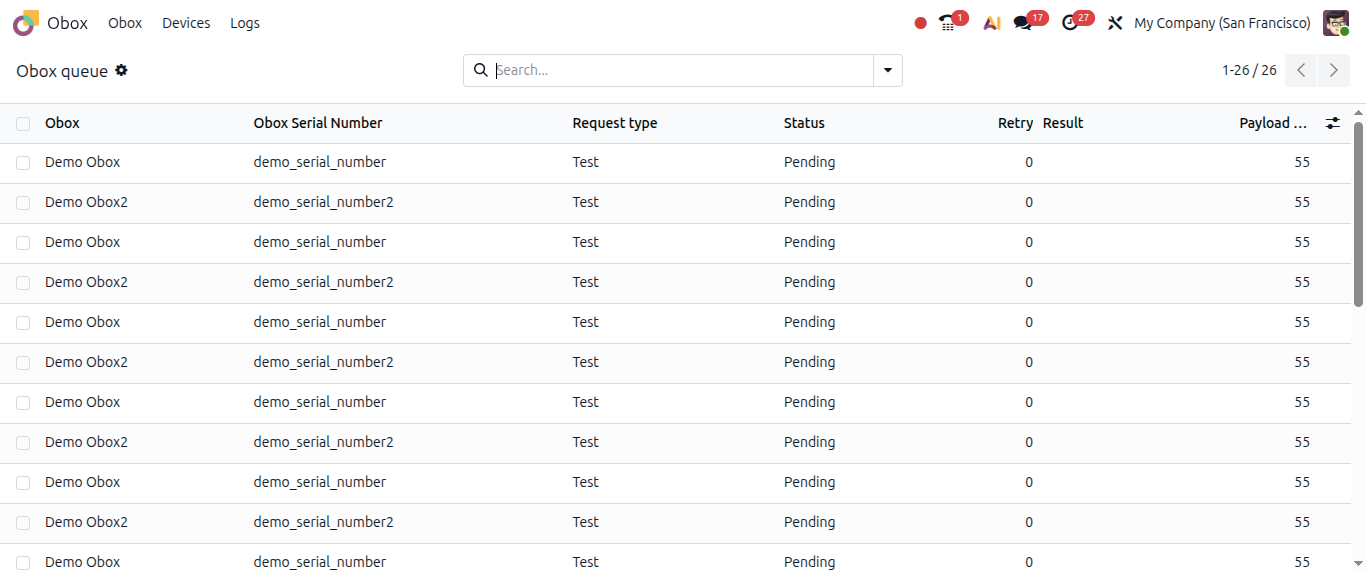
Task: Open activities clock icon with badge 27
Action: [1070, 23]
